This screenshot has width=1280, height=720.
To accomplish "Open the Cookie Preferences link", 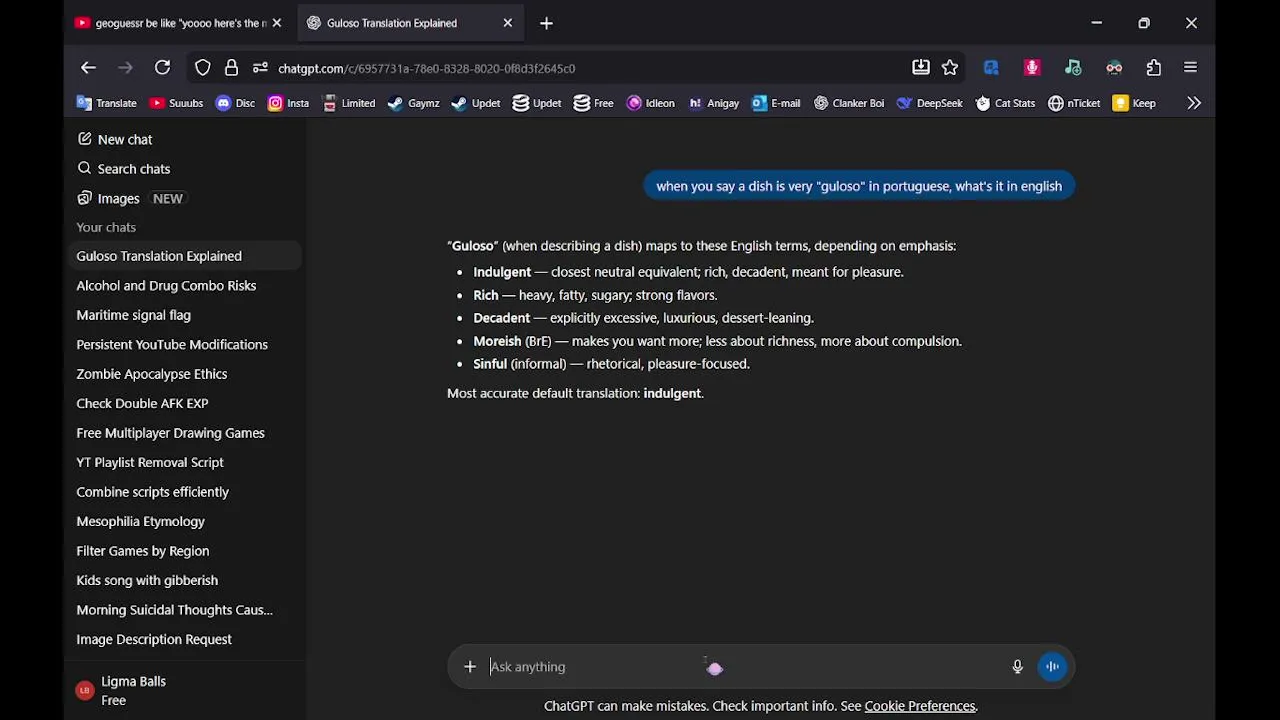I will (920, 706).
